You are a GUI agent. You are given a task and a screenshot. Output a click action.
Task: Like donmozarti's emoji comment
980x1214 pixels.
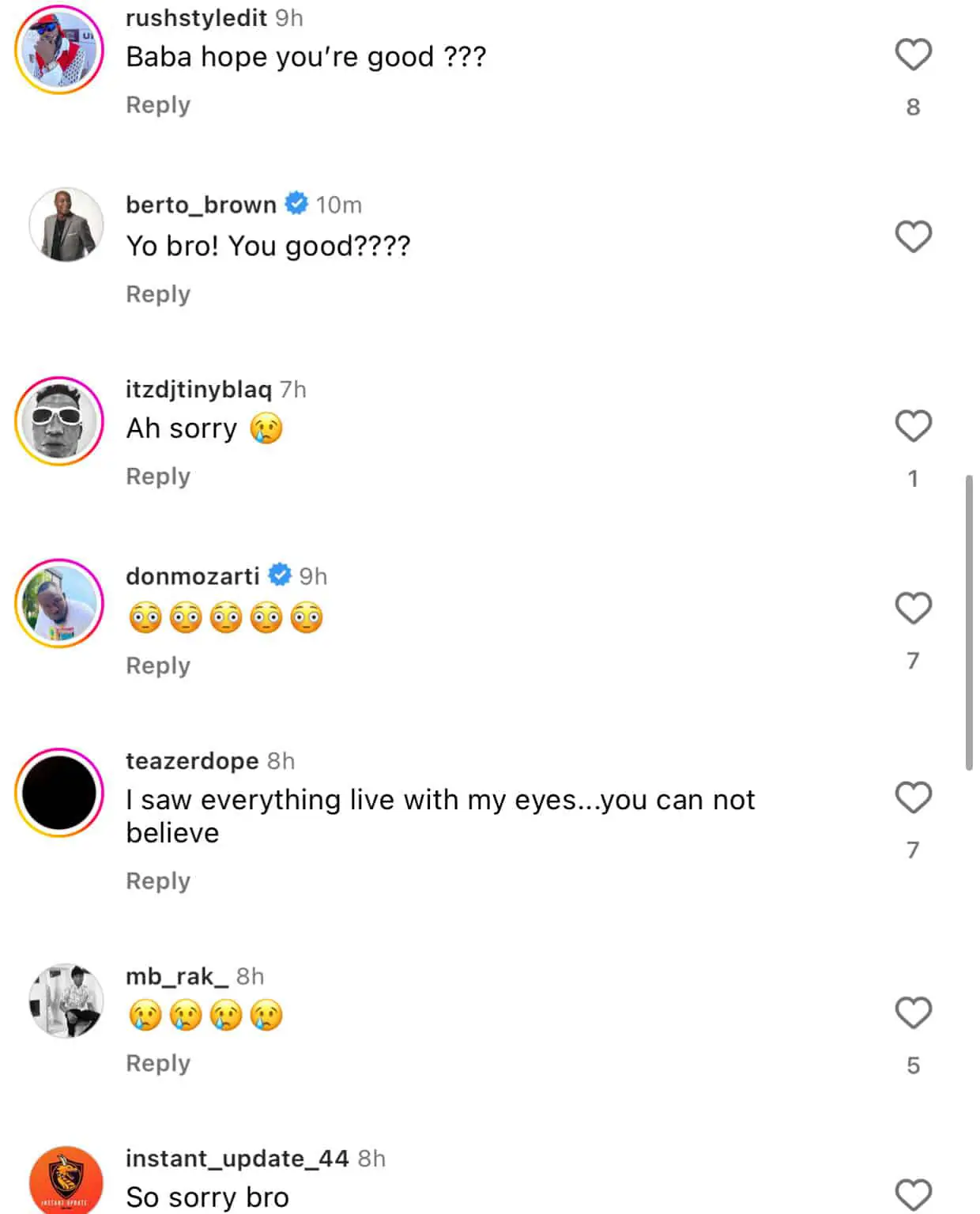[x=913, y=608]
